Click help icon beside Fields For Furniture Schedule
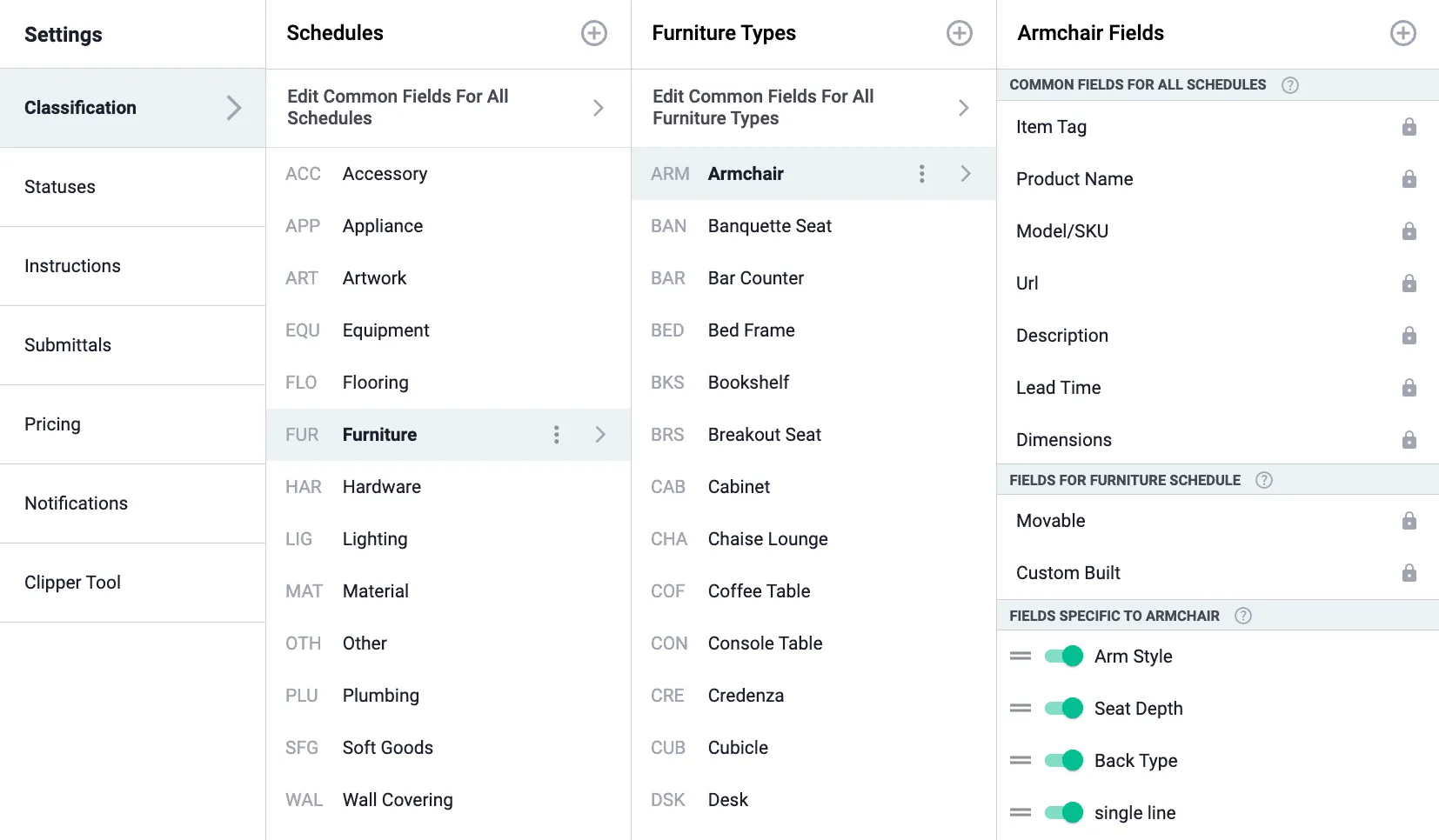 [1264, 480]
